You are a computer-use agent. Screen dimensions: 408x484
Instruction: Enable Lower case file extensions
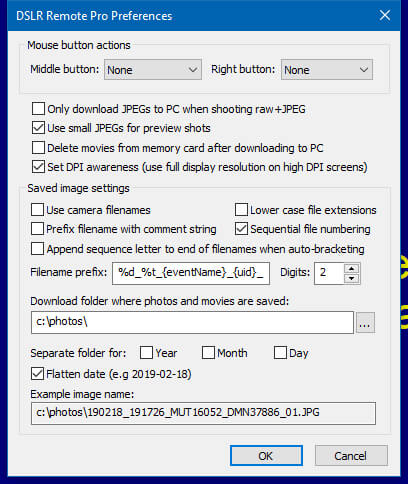pos(241,210)
